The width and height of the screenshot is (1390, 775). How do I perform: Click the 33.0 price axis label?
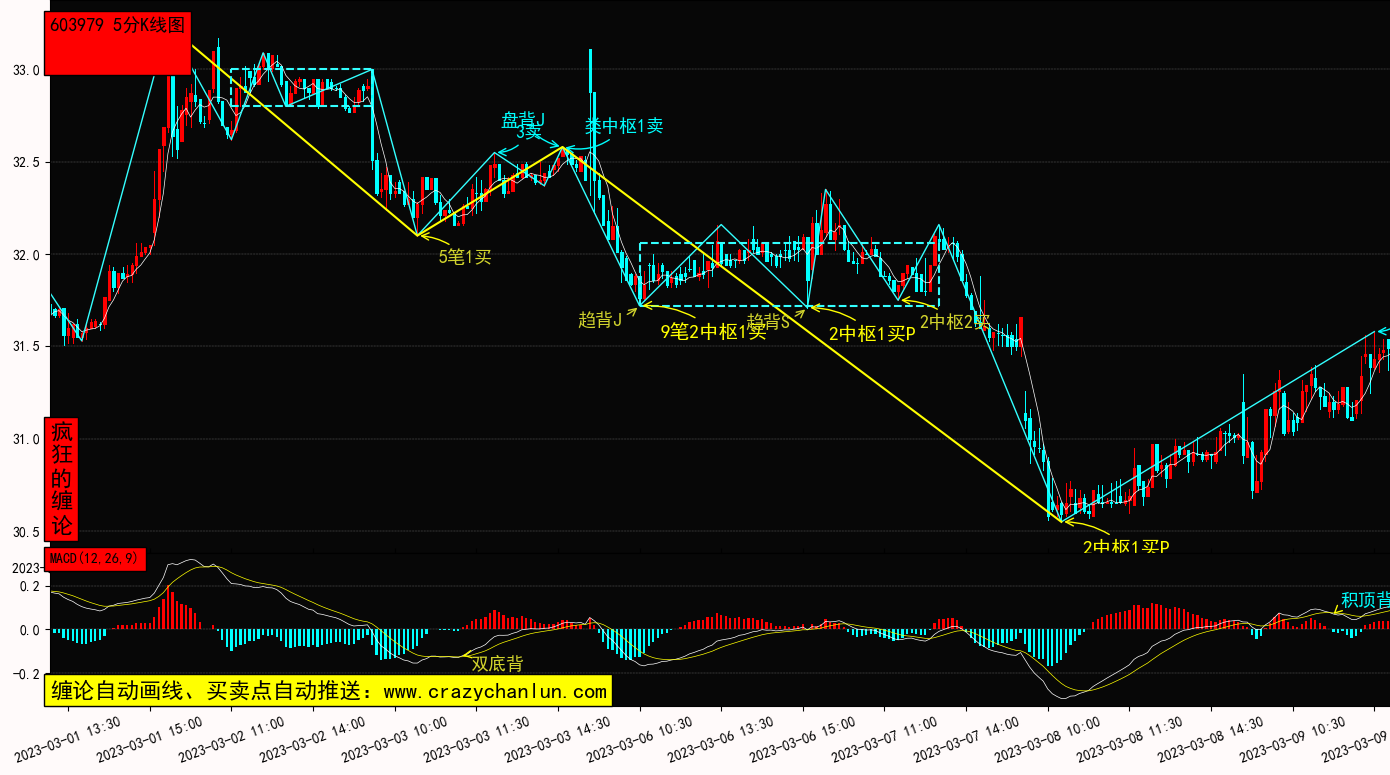click(26, 71)
